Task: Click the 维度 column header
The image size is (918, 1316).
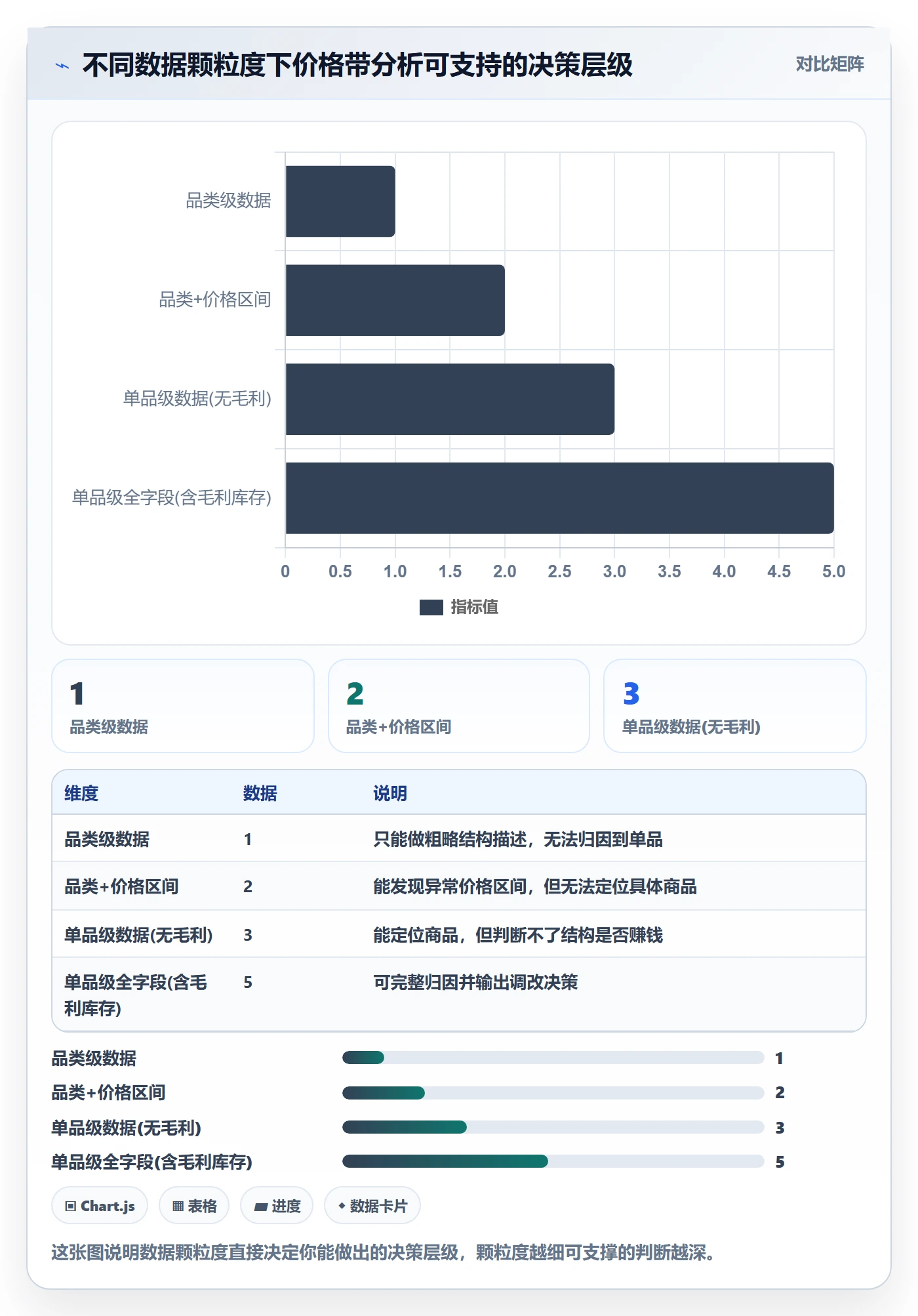Action: point(81,793)
